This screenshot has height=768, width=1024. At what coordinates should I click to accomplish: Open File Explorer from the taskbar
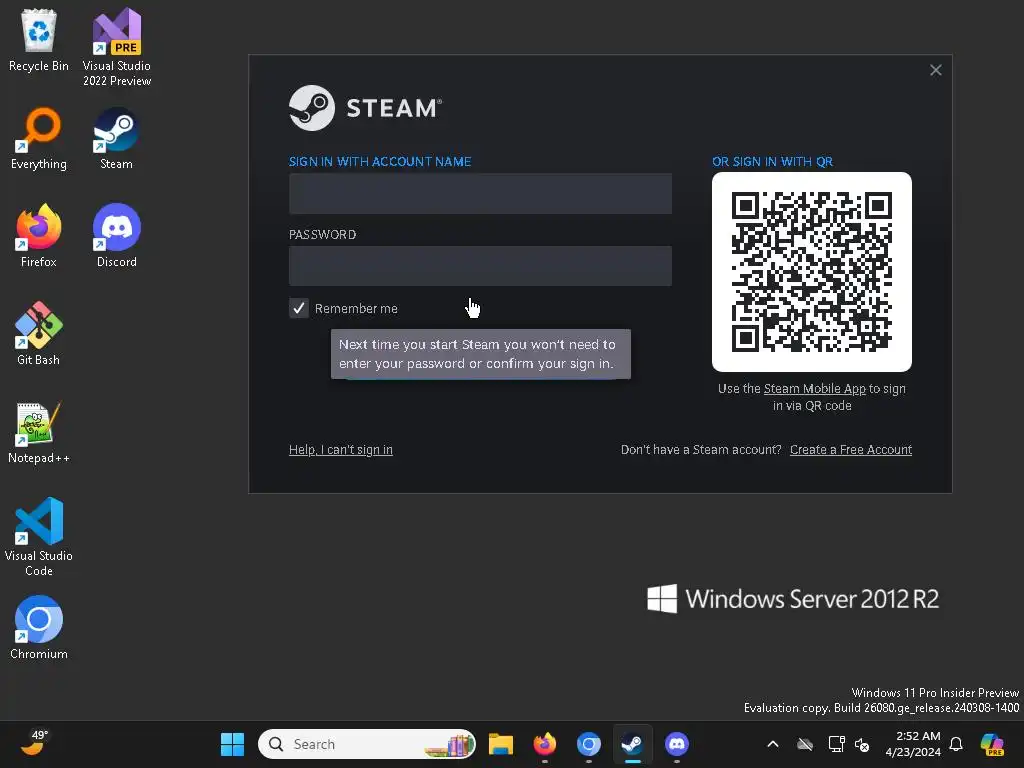[x=501, y=744]
